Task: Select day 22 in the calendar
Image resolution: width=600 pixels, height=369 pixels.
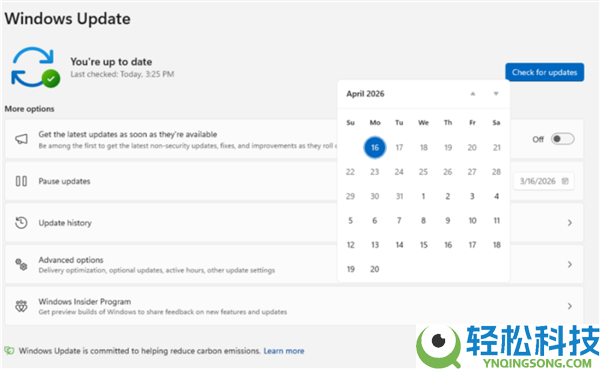Action: tap(350, 172)
